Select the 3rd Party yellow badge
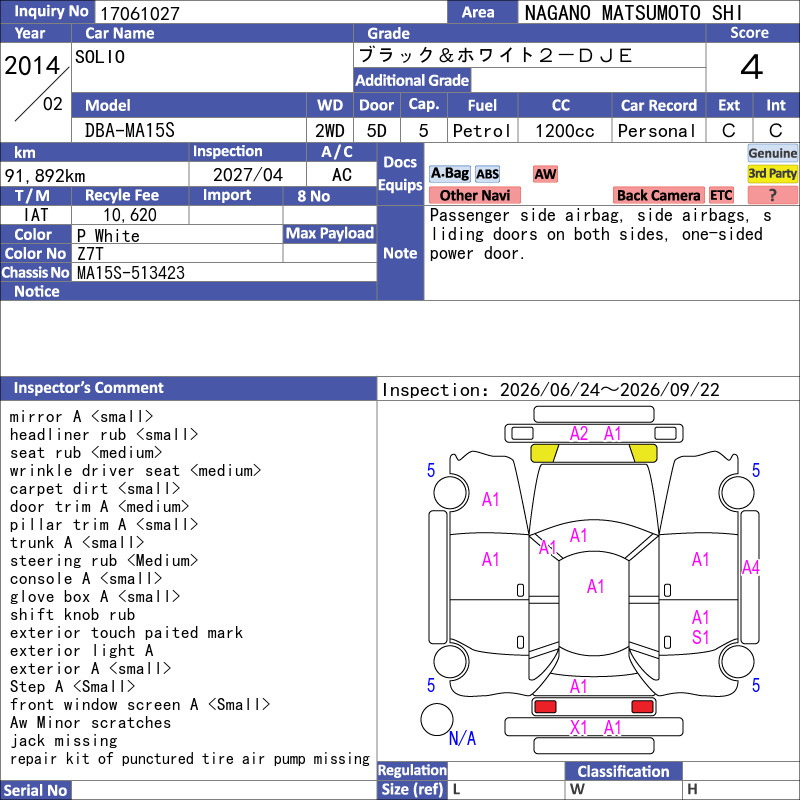 pos(772,174)
